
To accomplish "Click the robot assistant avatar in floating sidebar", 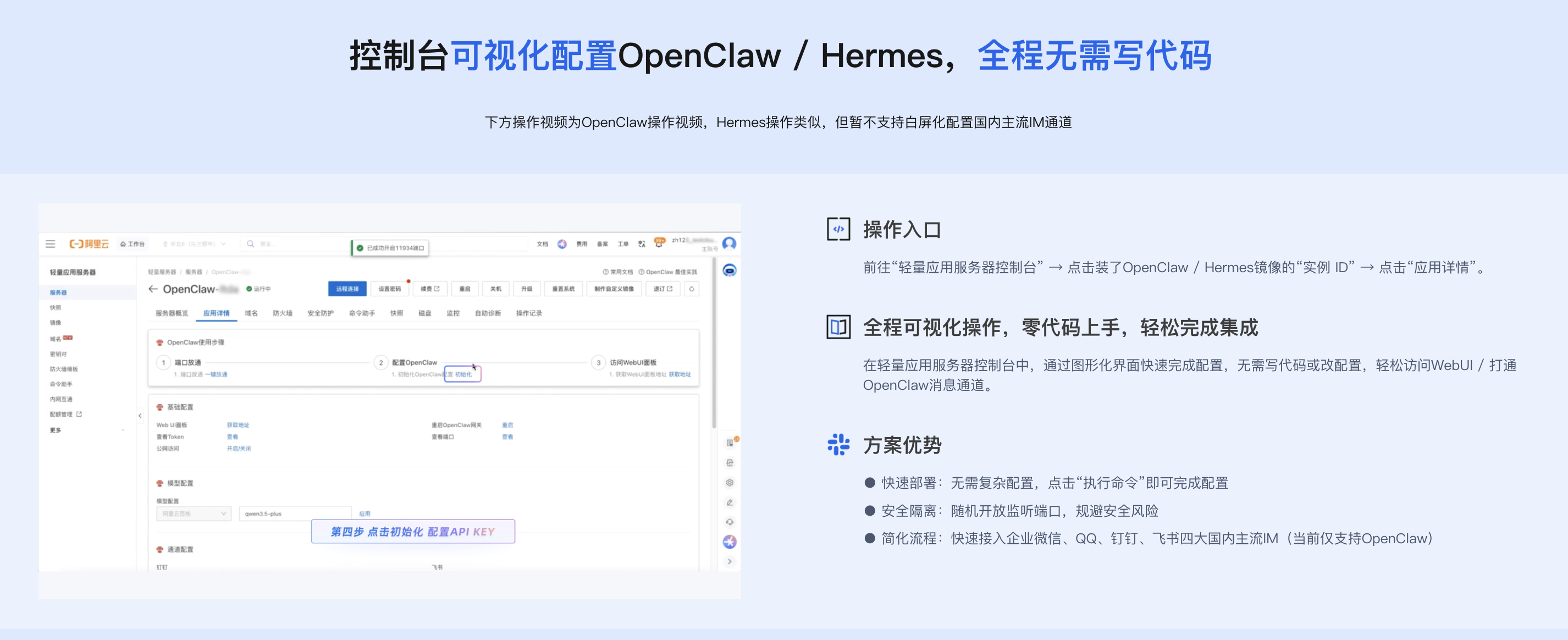I will coord(729,271).
